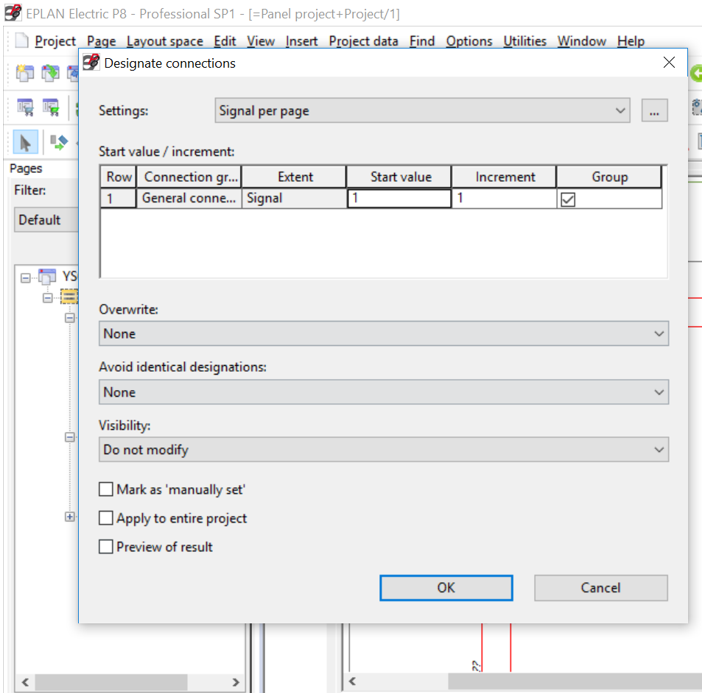705x693 pixels.
Task: Expand the plus node in Pages tree
Action: [70, 517]
